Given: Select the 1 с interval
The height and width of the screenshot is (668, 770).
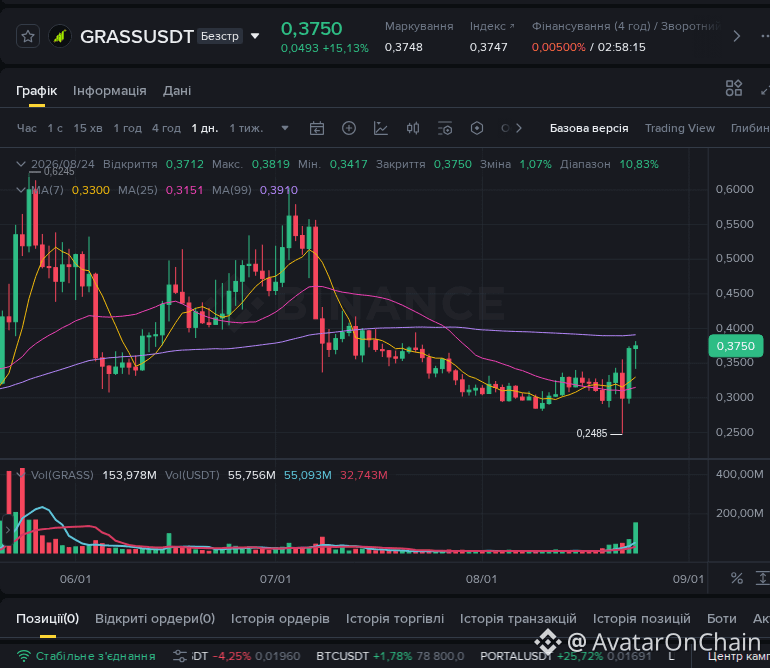Looking at the screenshot, I should pos(55,128).
